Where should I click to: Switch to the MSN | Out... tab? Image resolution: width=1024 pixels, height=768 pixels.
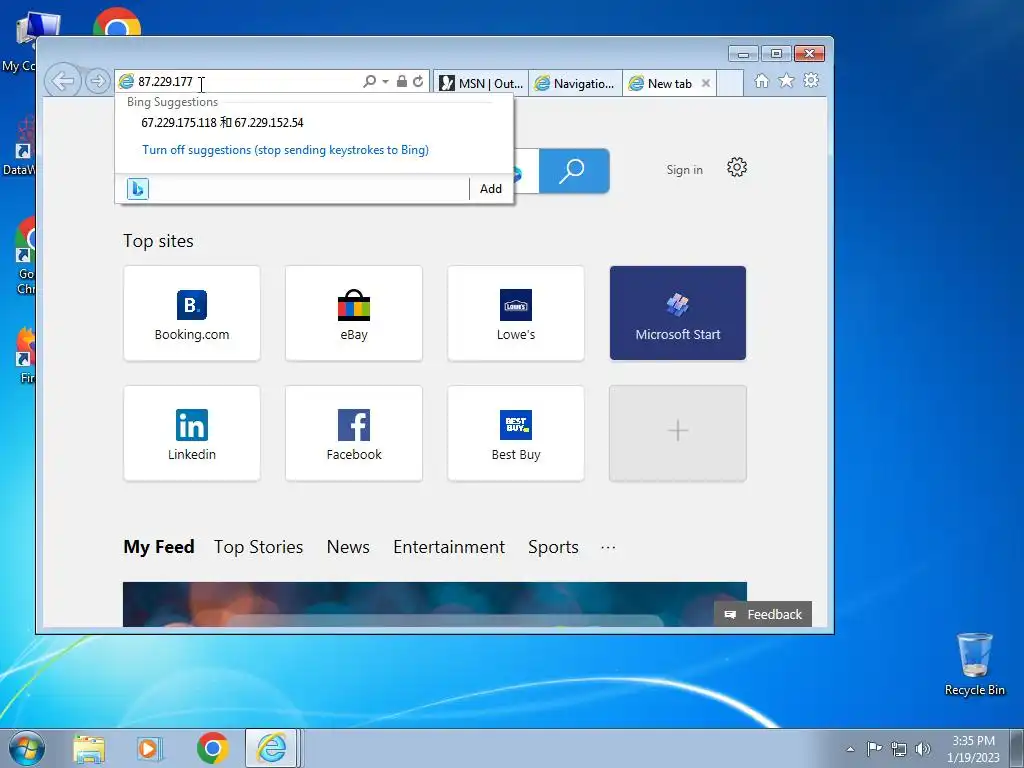(x=481, y=84)
